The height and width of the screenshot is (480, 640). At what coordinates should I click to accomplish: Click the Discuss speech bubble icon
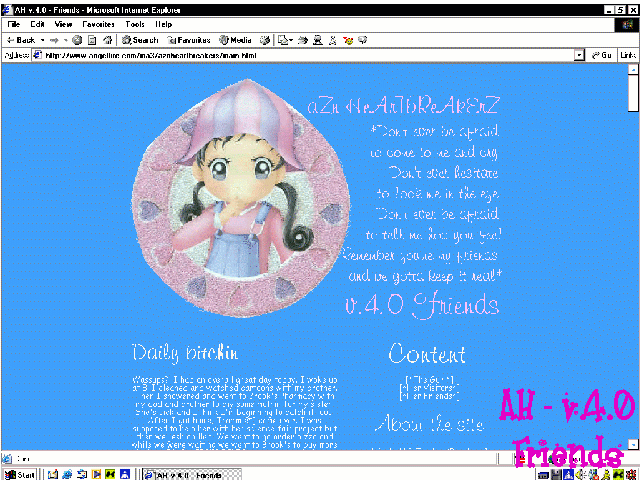click(x=362, y=40)
